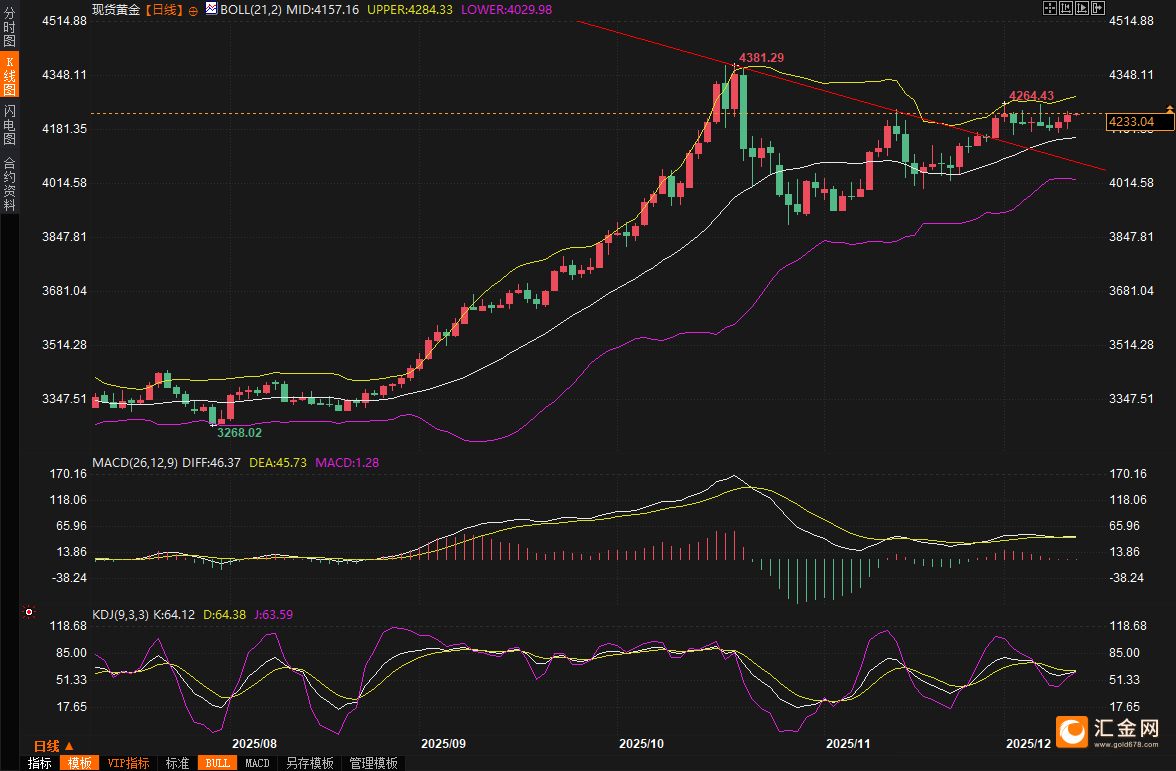
Task: Toggle the MACD template
Action: (x=257, y=763)
